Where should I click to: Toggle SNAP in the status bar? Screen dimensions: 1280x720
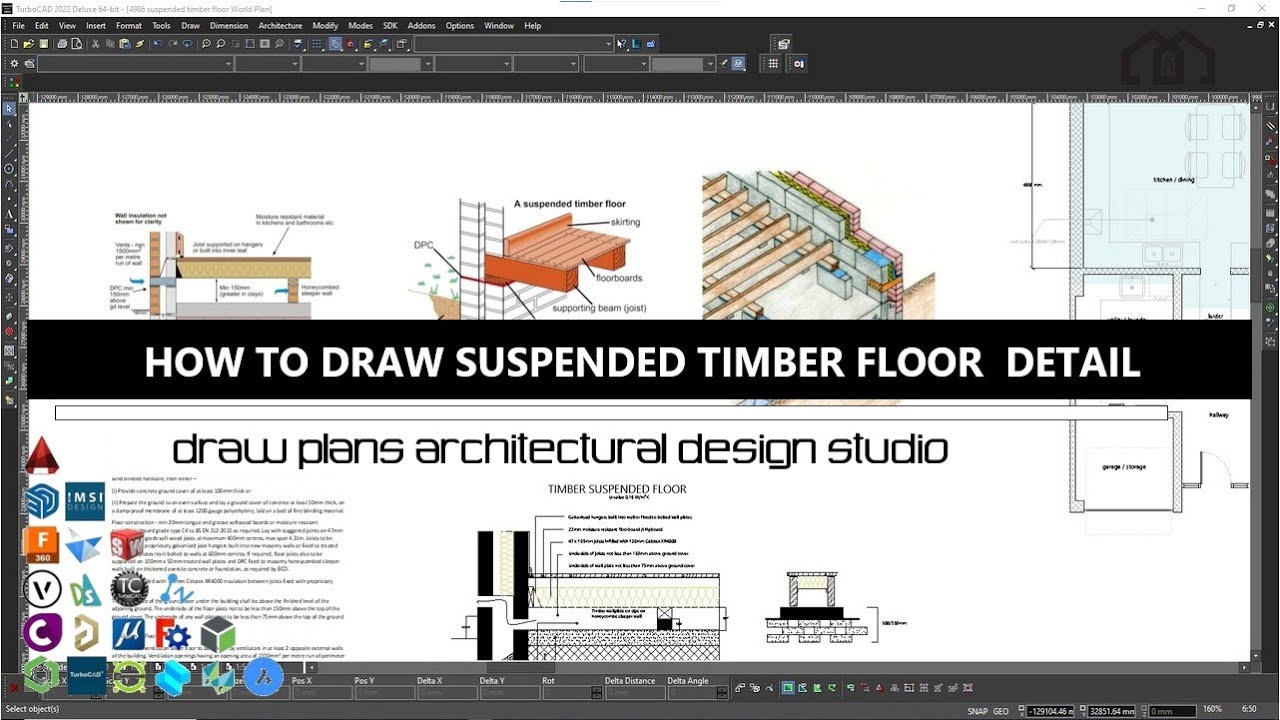coord(977,711)
